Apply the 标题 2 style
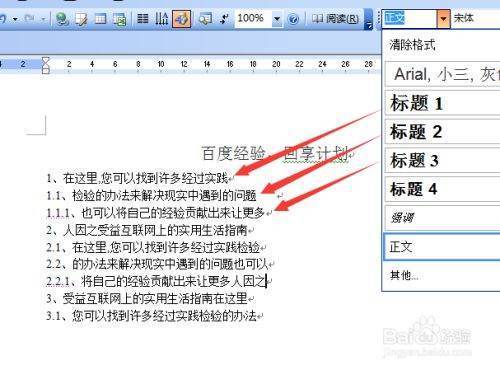500x370 pixels. click(443, 131)
